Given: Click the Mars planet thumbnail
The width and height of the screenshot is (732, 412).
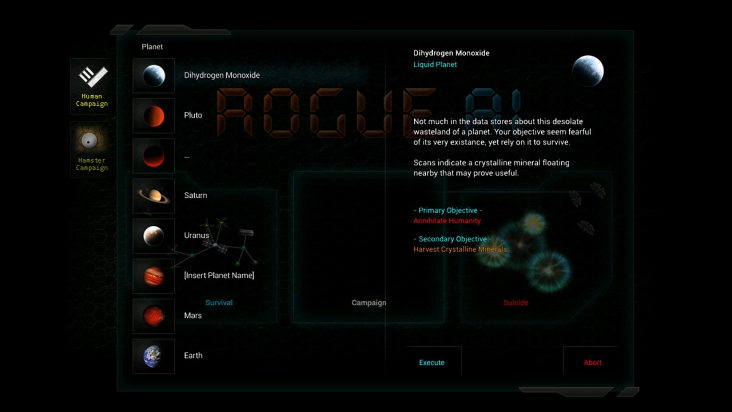Looking at the screenshot, I should 154,316.
